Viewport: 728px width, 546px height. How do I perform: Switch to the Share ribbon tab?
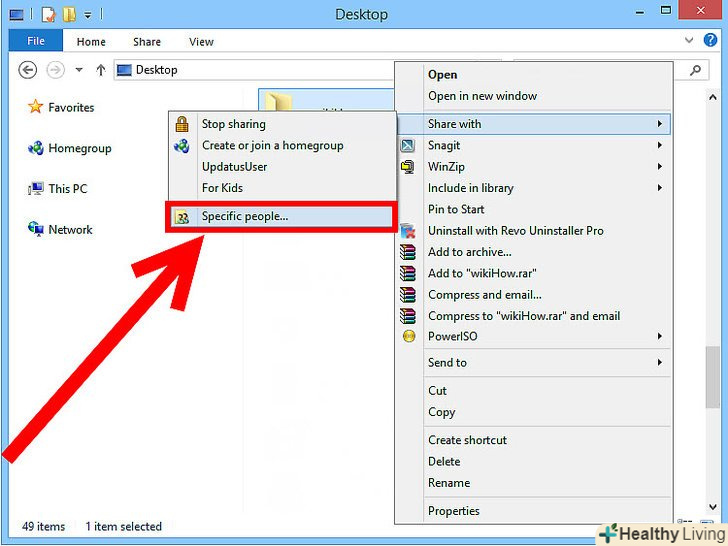[x=147, y=42]
